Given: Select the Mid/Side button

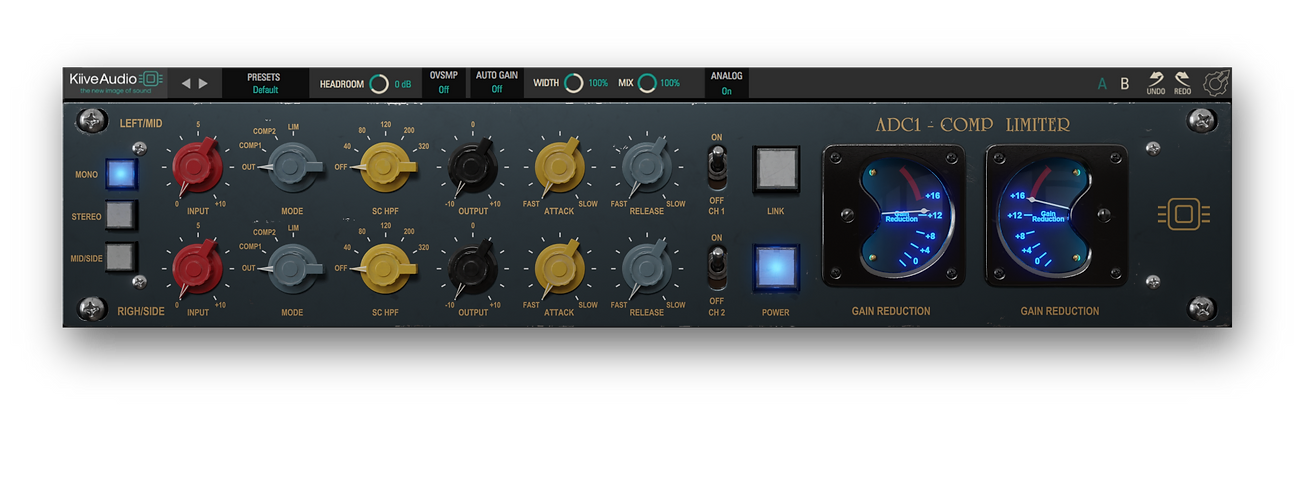Looking at the screenshot, I should coord(120,257).
